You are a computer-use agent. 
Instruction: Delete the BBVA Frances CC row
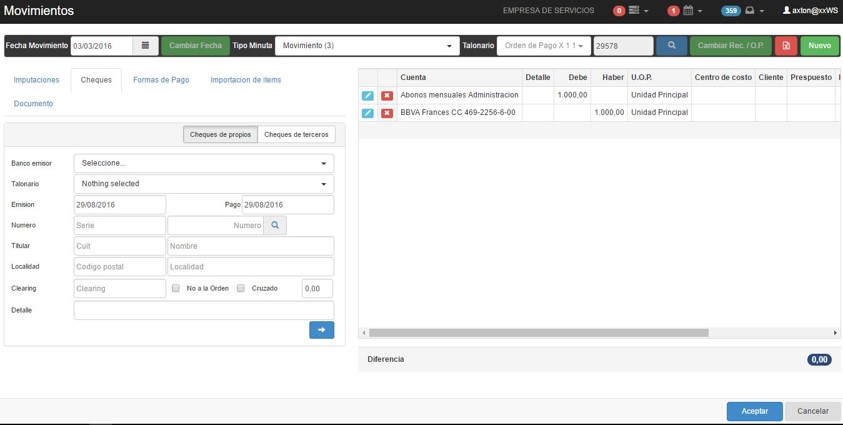pos(387,113)
